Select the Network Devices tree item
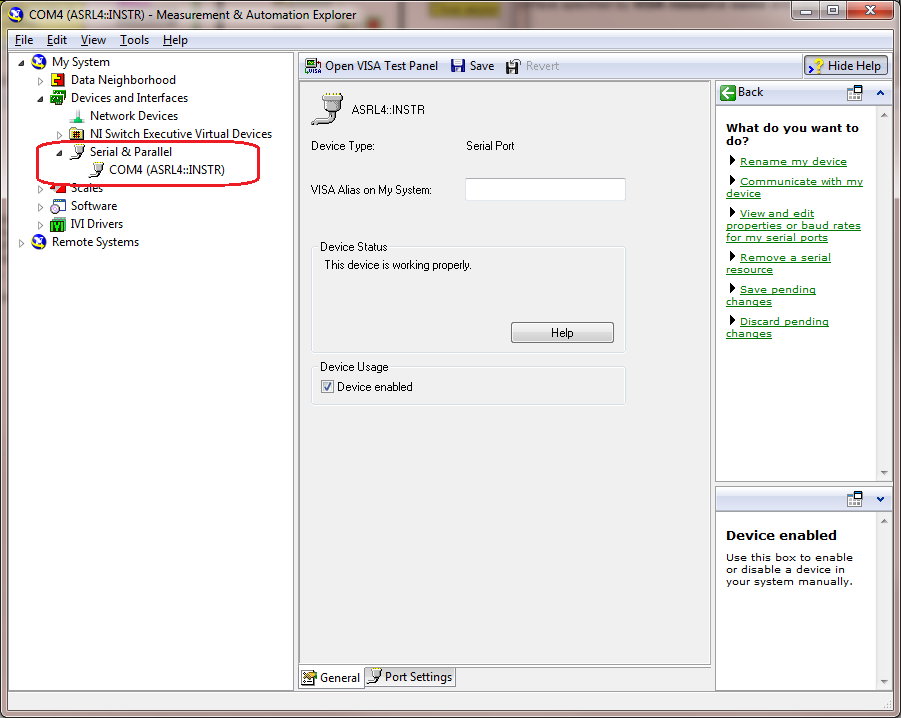Image resolution: width=901 pixels, height=718 pixels. pyautogui.click(x=134, y=116)
